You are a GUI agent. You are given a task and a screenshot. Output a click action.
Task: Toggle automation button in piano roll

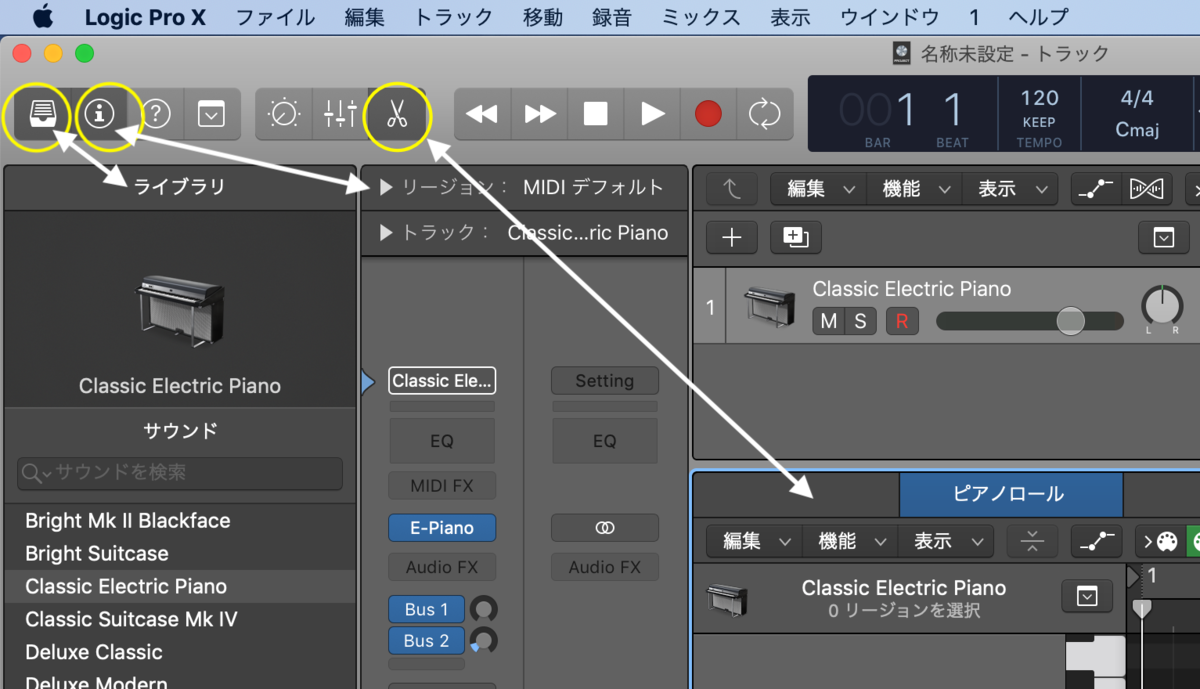point(1096,541)
